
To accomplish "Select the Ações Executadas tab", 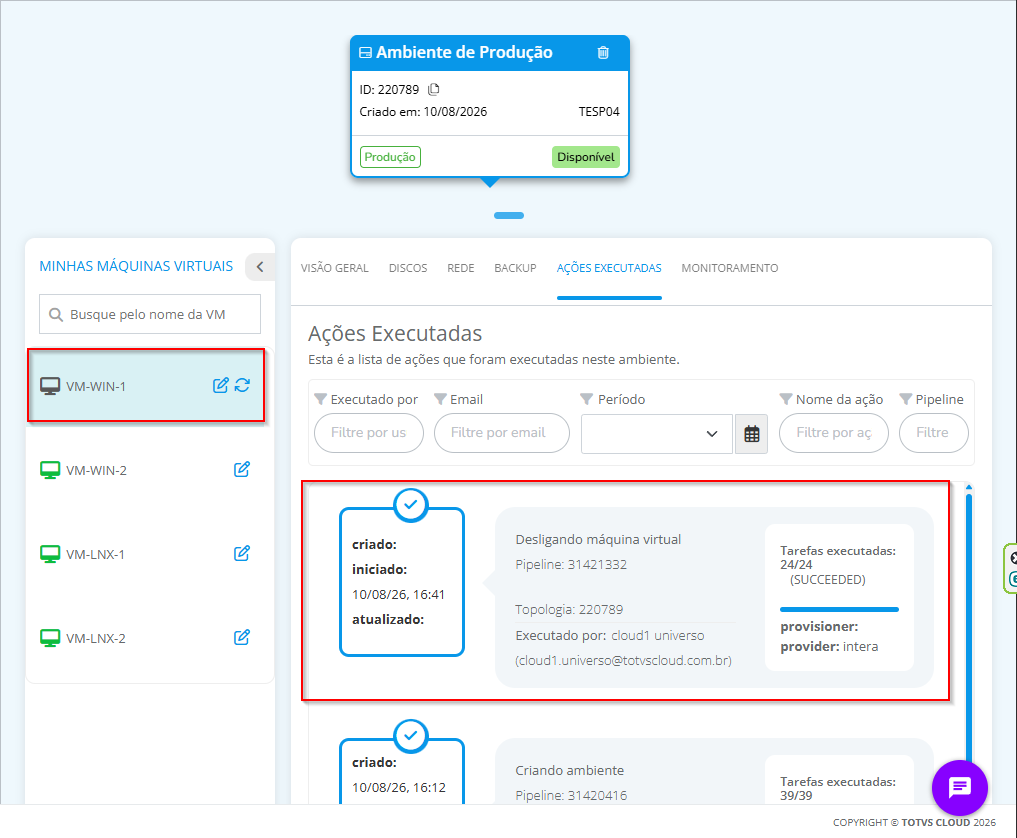I will (609, 268).
